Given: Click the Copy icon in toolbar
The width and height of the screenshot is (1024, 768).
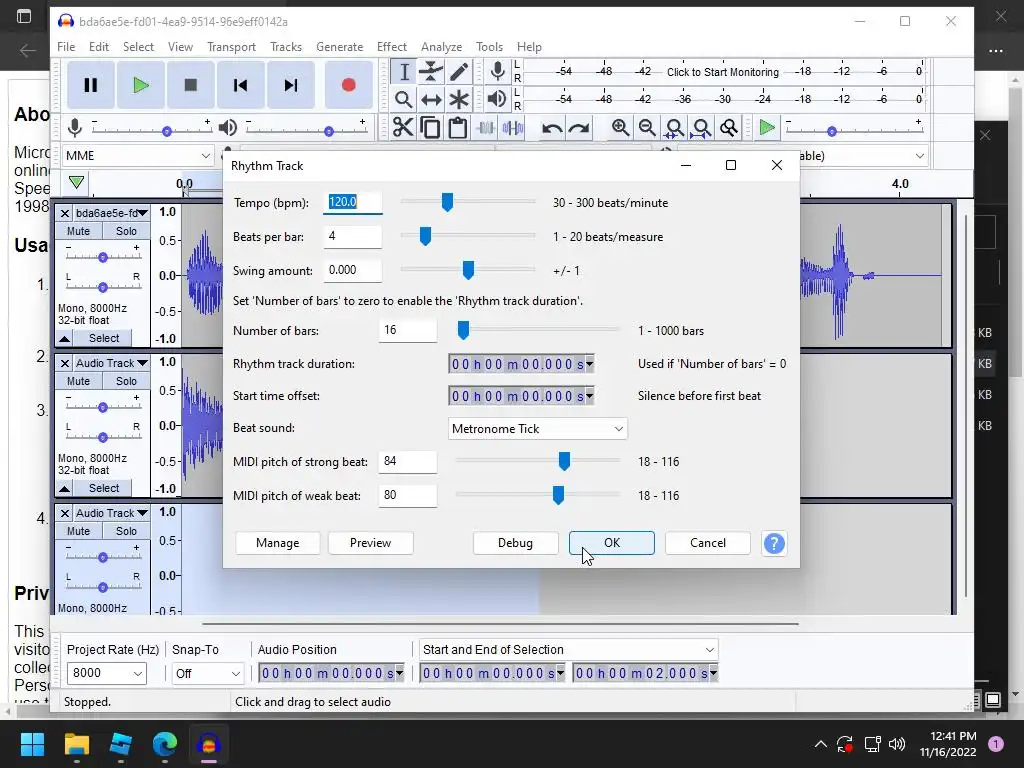Looking at the screenshot, I should [x=430, y=127].
